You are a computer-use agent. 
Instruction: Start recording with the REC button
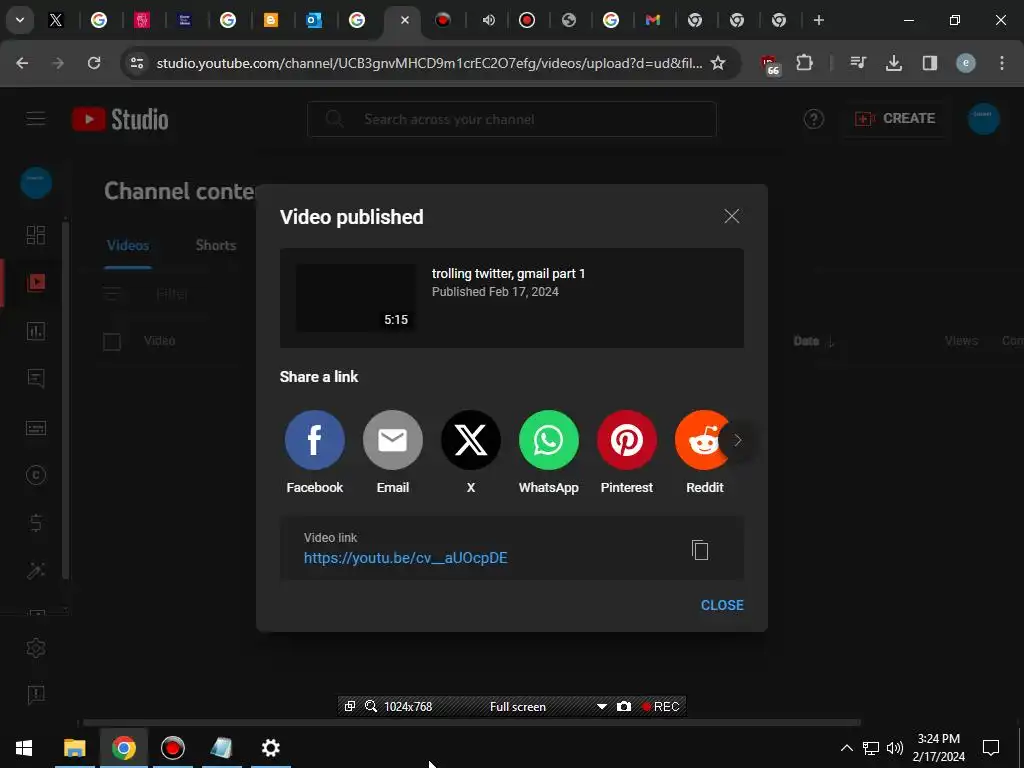point(660,707)
